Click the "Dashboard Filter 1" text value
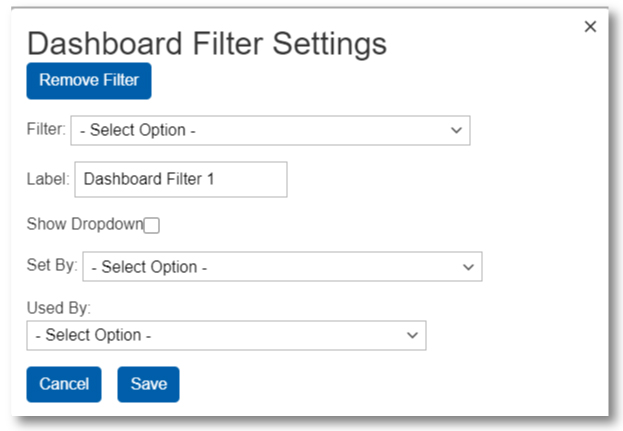This screenshot has width=623, height=431. [x=149, y=180]
